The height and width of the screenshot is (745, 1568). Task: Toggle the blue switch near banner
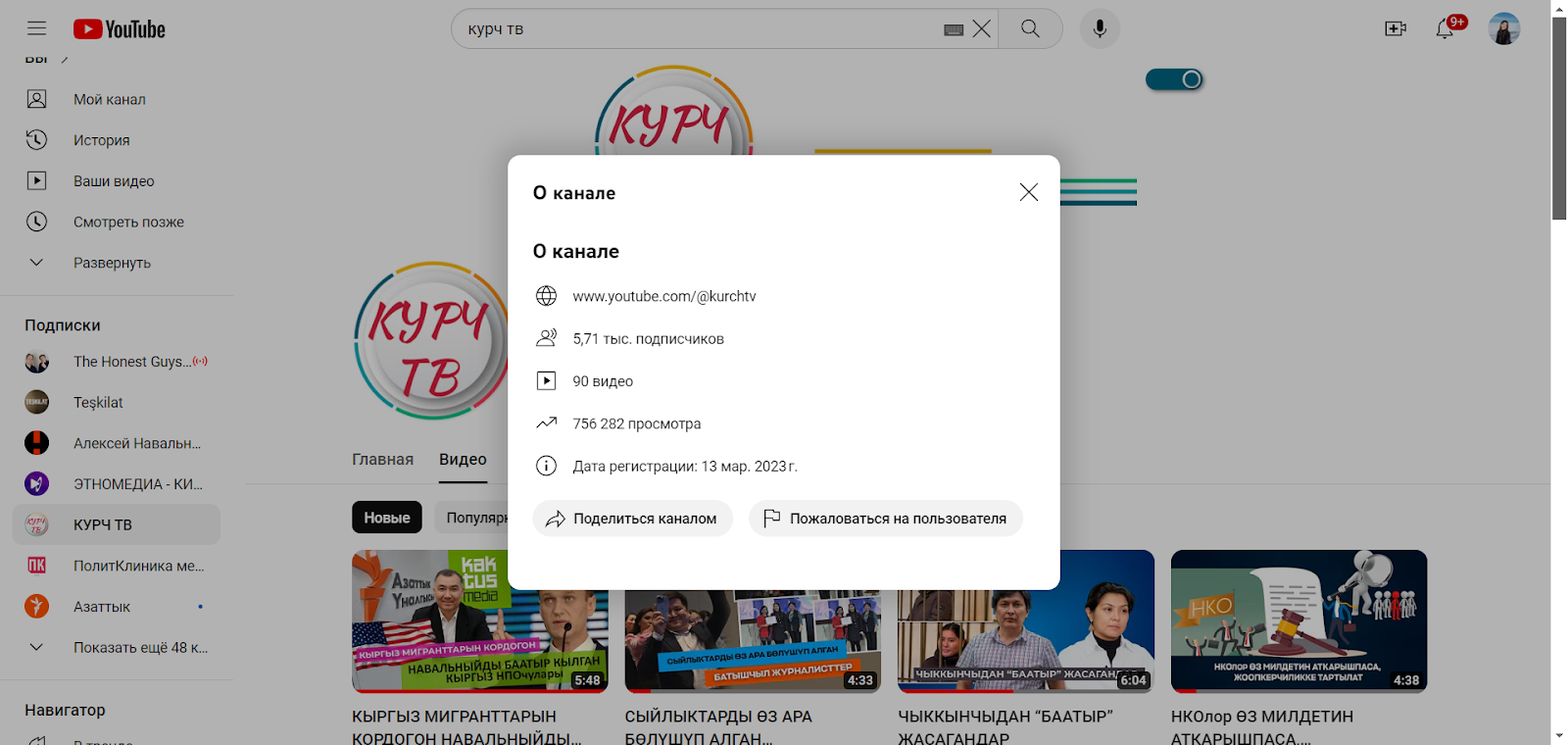[1174, 79]
